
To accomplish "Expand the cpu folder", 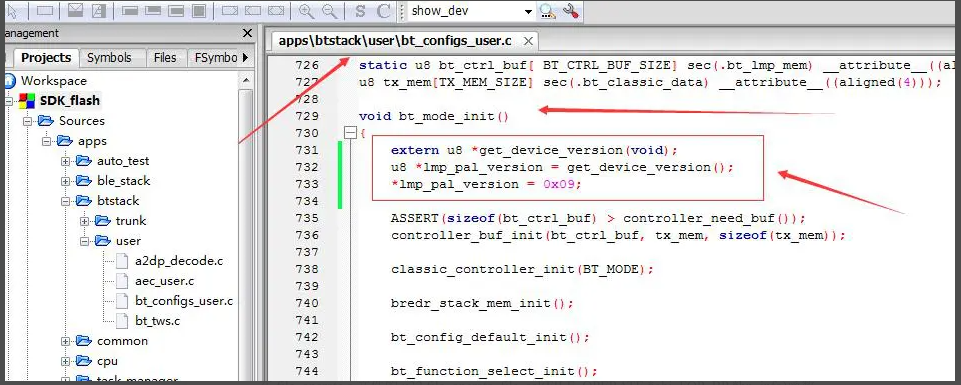I will [66, 361].
